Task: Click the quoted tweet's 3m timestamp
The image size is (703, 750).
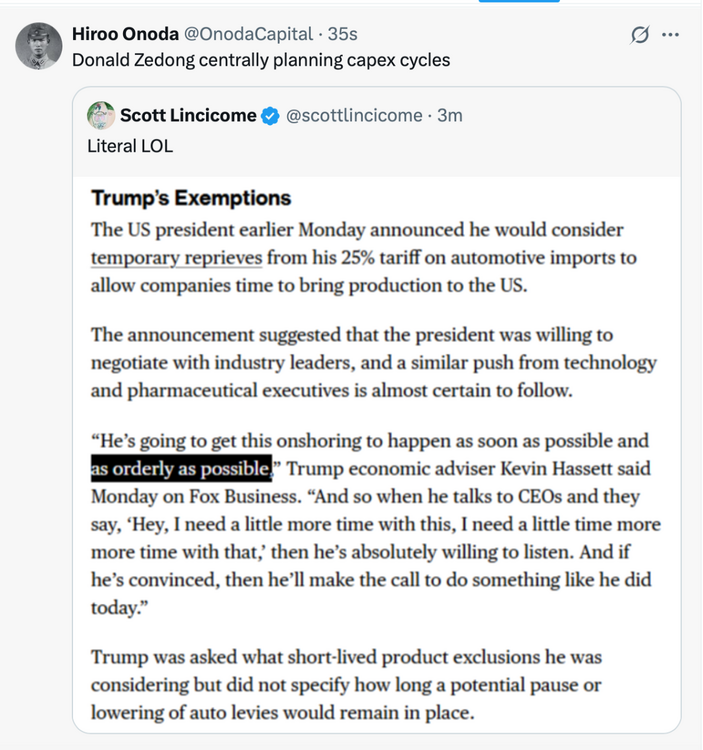Action: click(x=450, y=115)
